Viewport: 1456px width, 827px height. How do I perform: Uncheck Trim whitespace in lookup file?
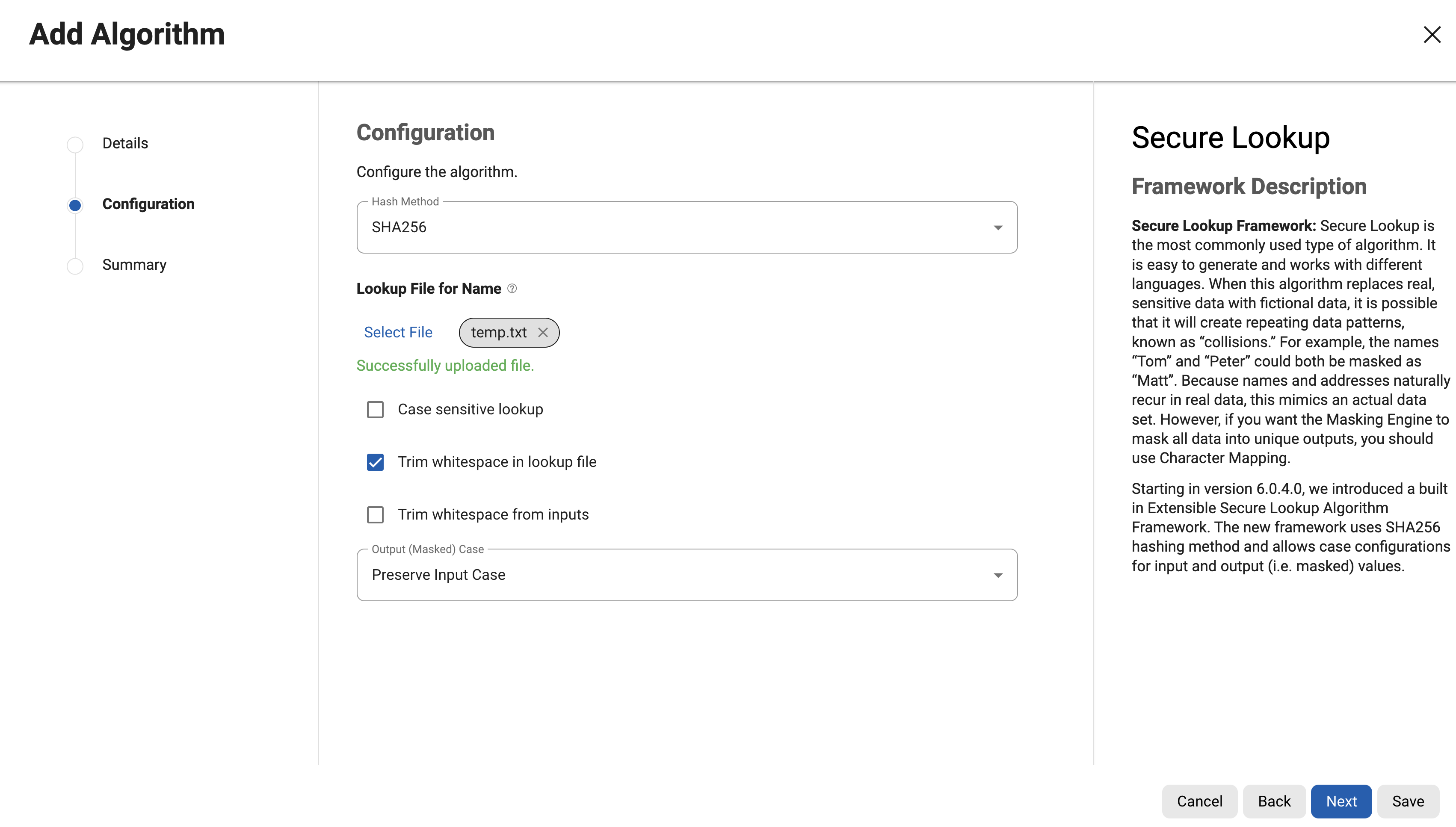pyautogui.click(x=375, y=462)
